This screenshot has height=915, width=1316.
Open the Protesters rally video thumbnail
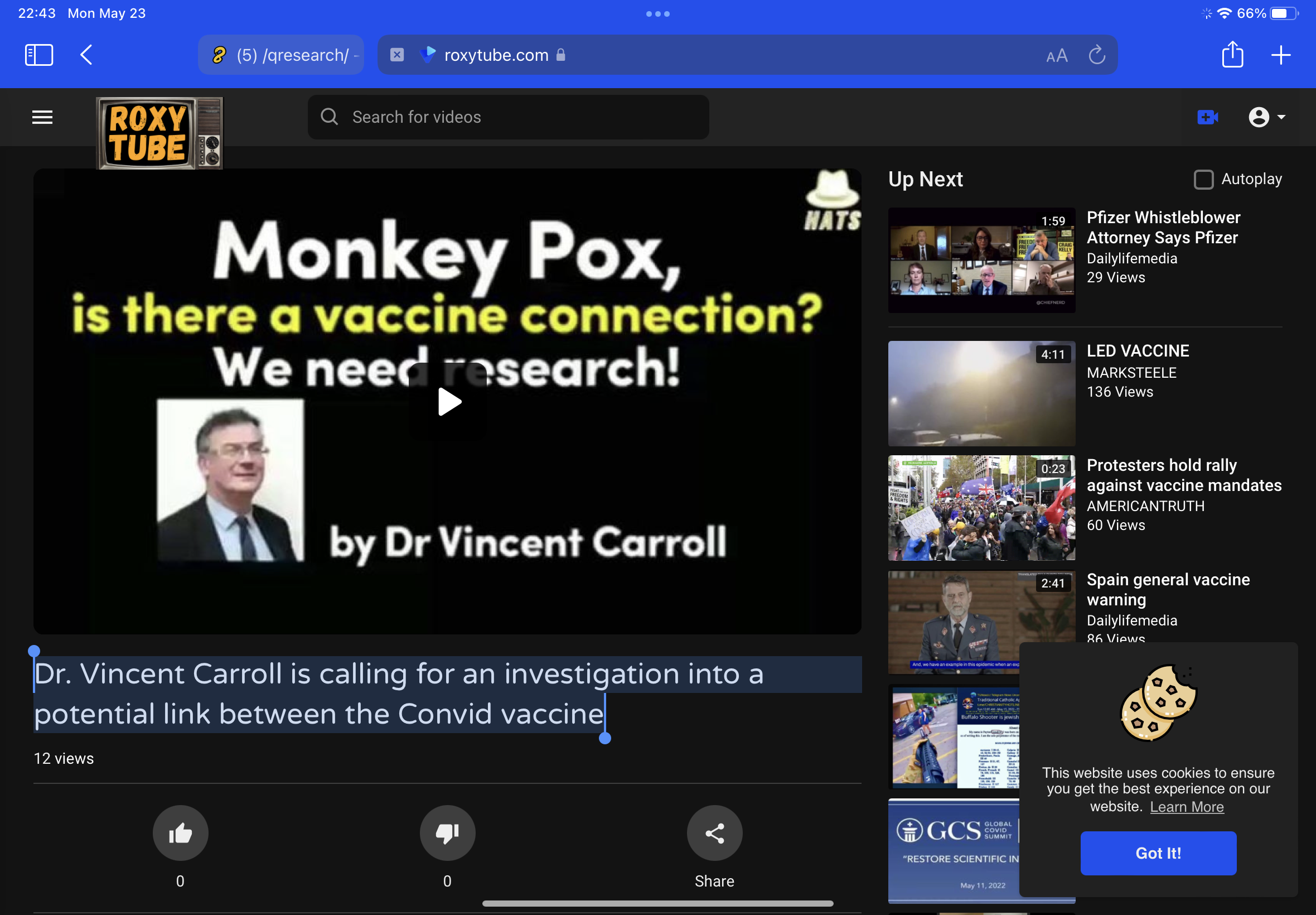tap(981, 508)
